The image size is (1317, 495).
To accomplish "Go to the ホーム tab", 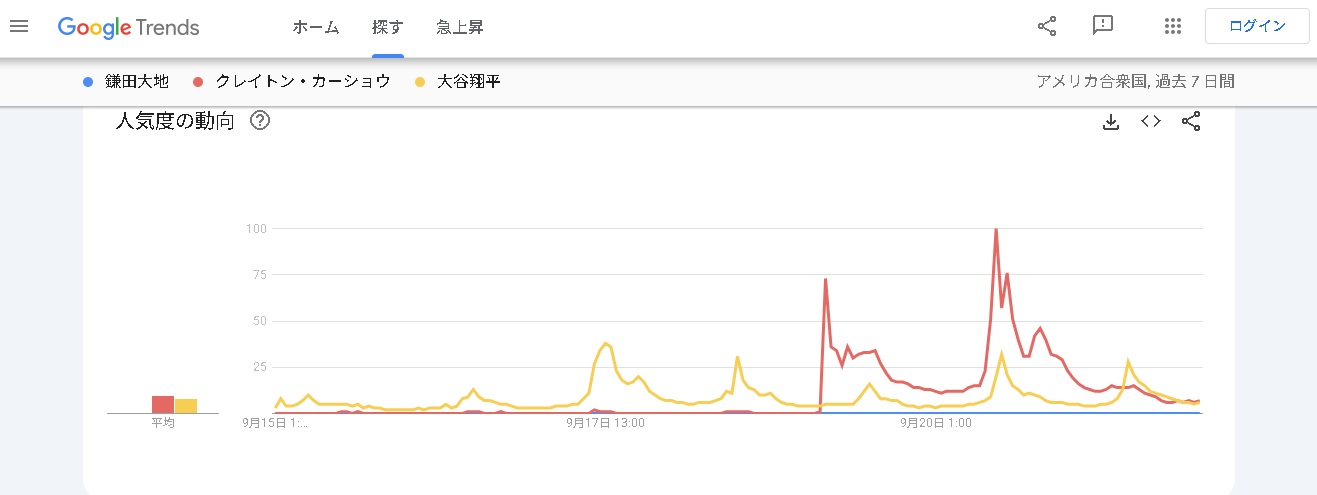I will (315, 27).
